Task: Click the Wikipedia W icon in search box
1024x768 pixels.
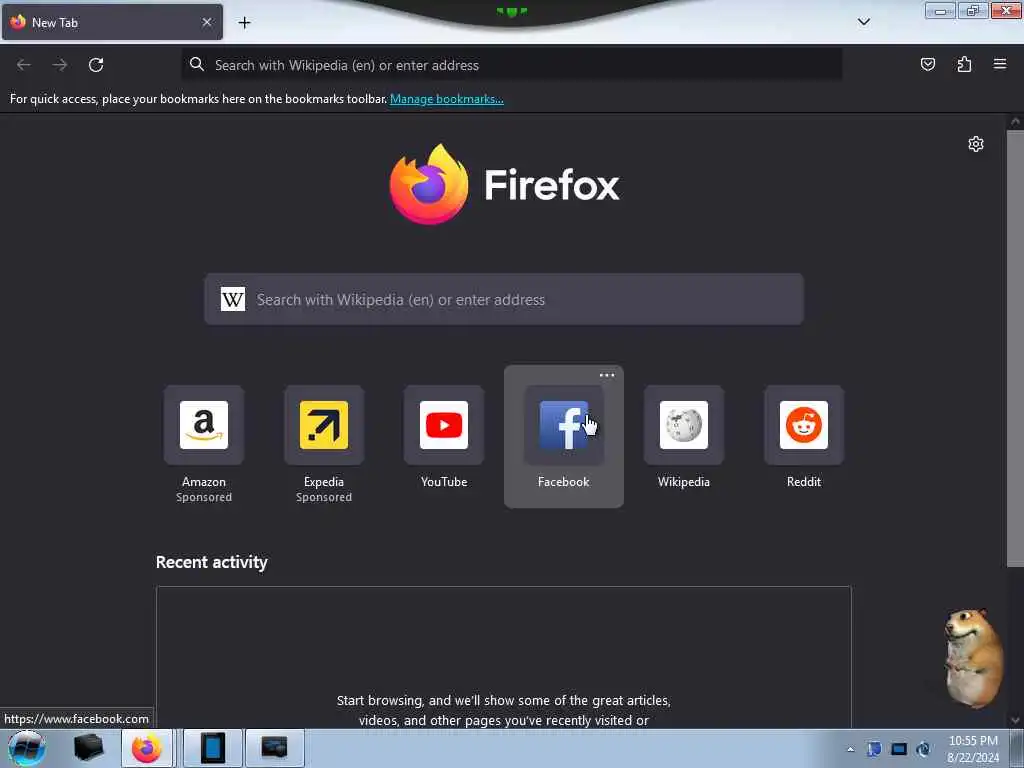Action: pos(232,299)
